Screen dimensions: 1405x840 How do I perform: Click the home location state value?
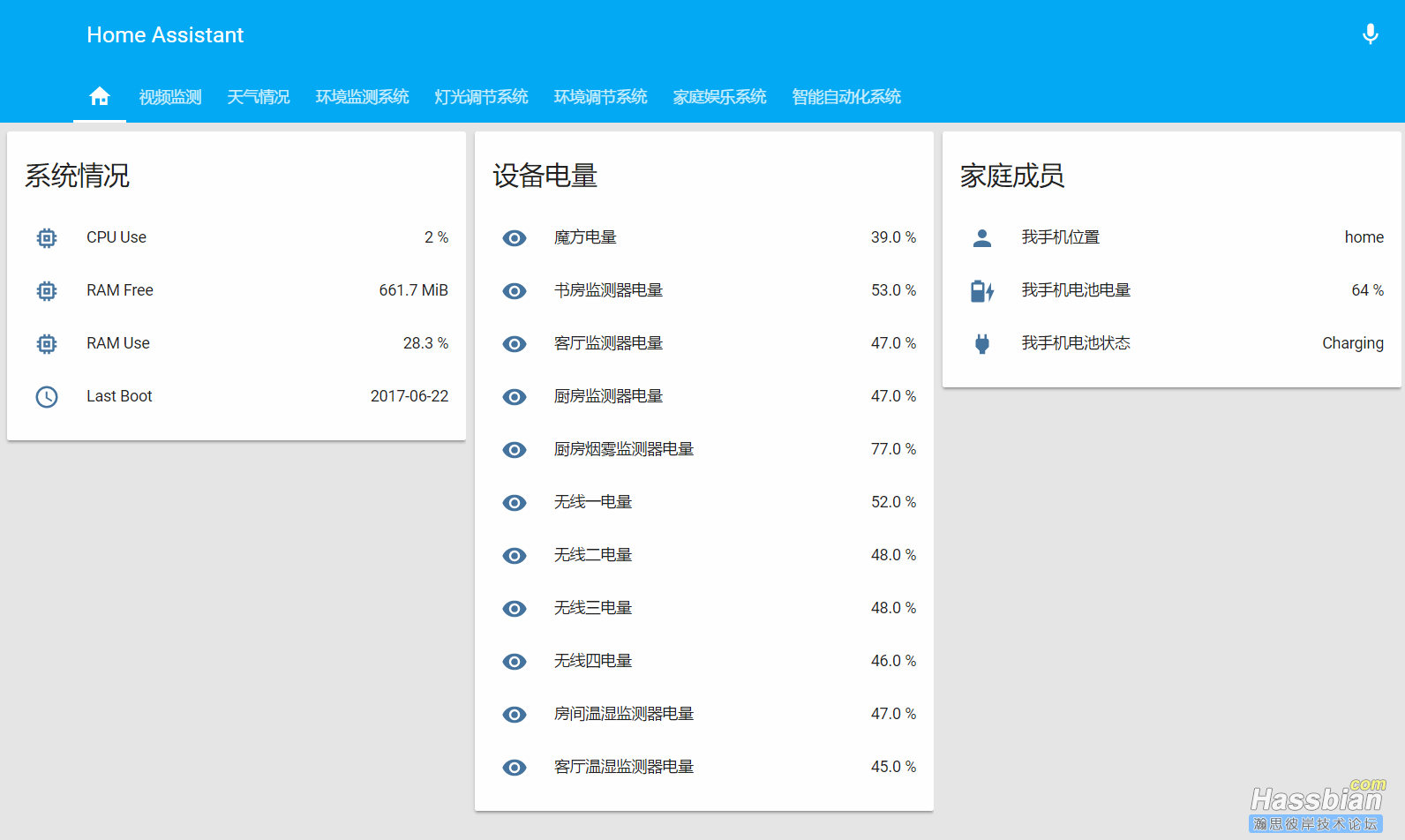(x=1364, y=237)
